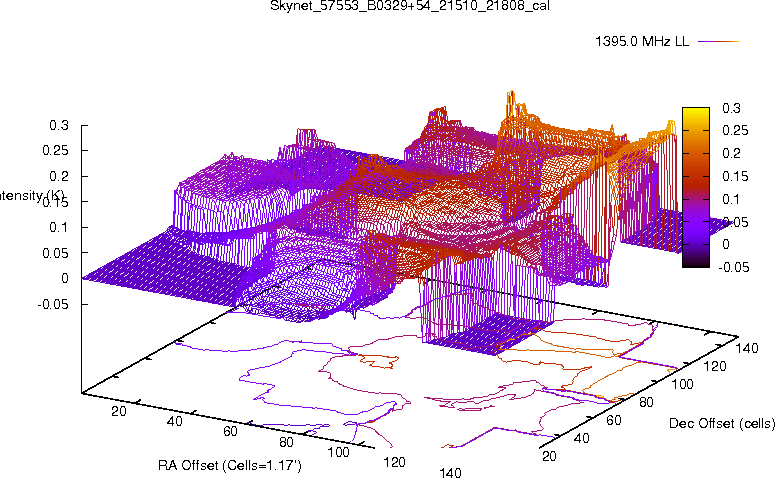The image size is (775, 478).
Task: Click the 80 tick on the RA Offset axis
Action: click(286, 442)
